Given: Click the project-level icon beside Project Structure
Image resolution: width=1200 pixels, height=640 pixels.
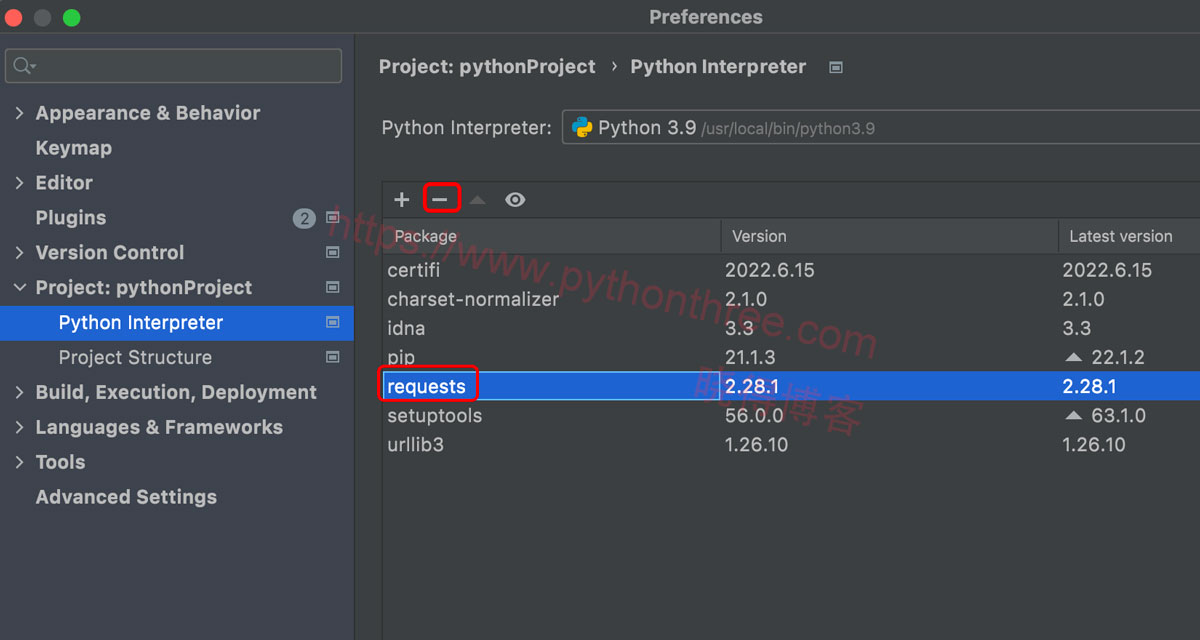Looking at the screenshot, I should (333, 358).
